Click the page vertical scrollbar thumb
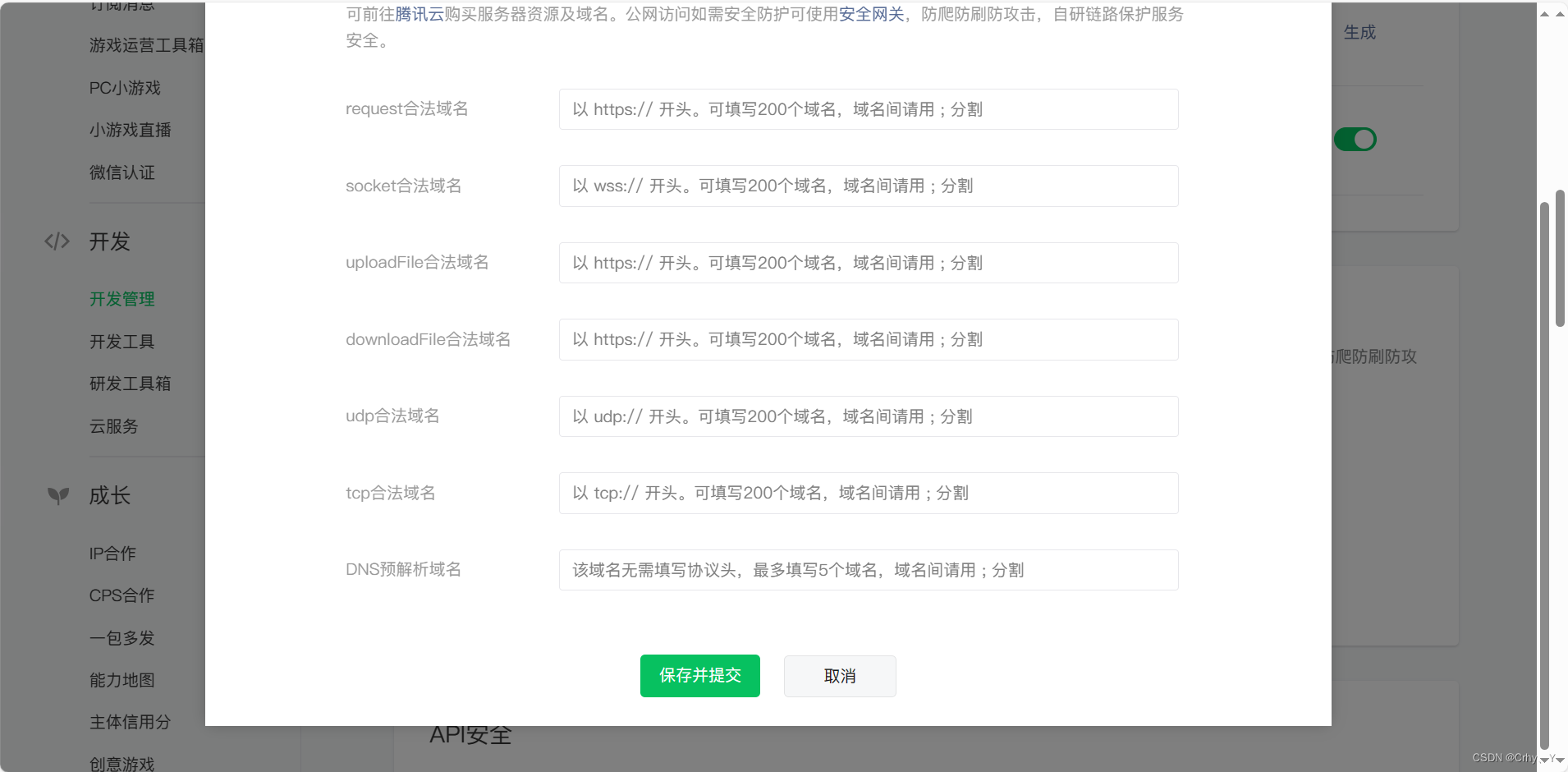Viewport: 1568px width, 772px height. [x=1560, y=259]
